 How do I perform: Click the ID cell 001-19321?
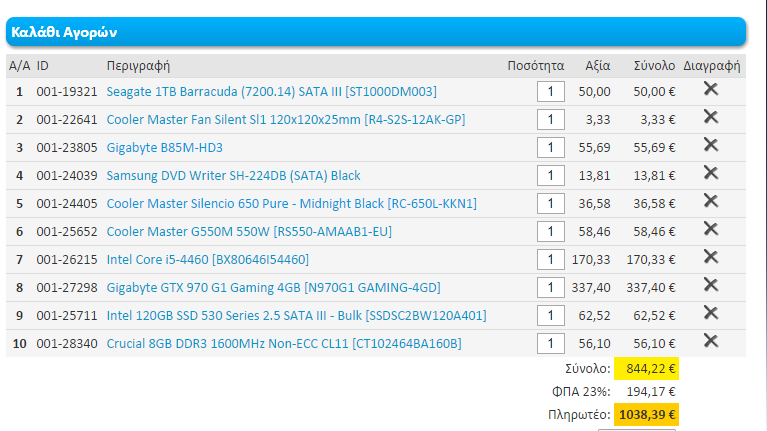tap(67, 91)
